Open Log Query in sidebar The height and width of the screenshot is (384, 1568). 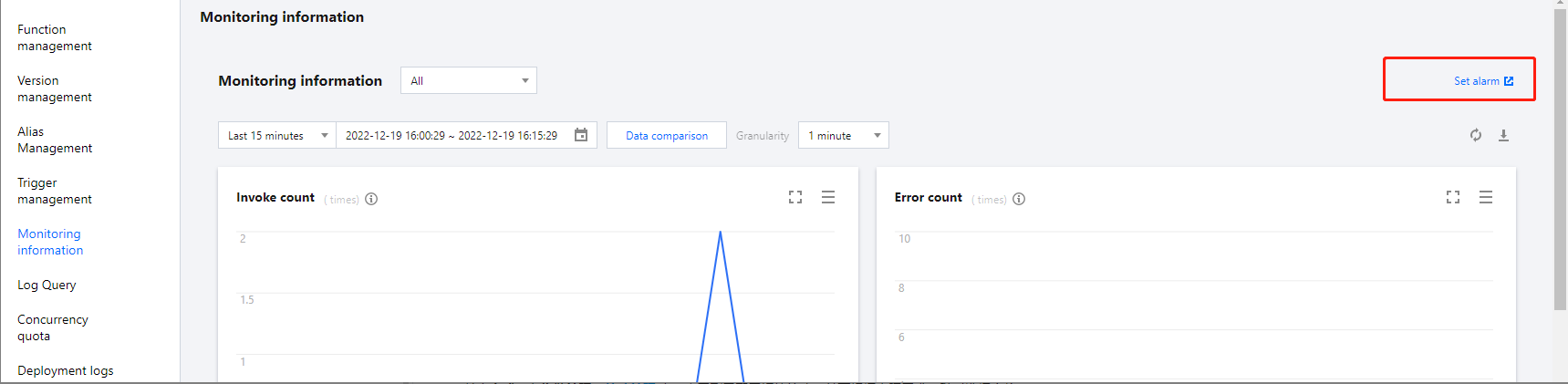pyautogui.click(x=47, y=285)
